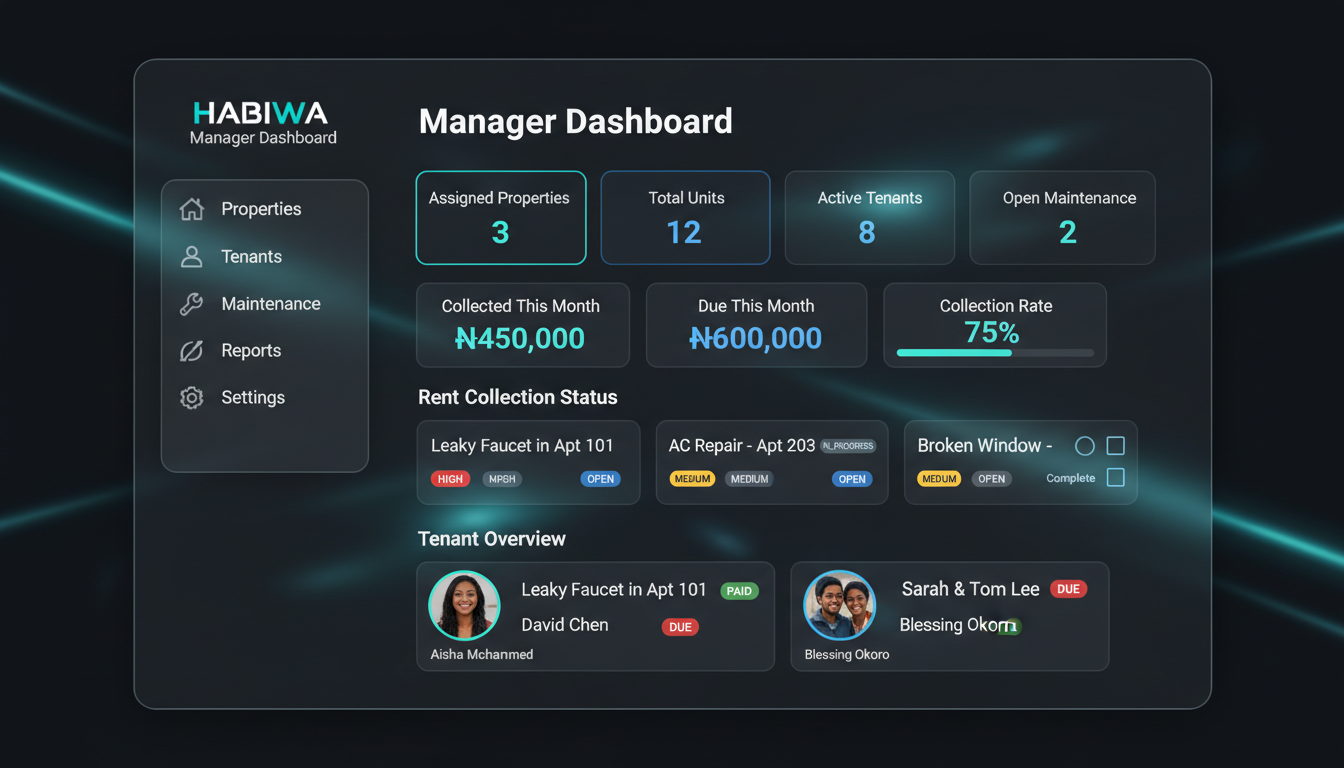Viewport: 1344px width, 768px height.
Task: Select the Assigned Properties stat card
Action: 500,217
